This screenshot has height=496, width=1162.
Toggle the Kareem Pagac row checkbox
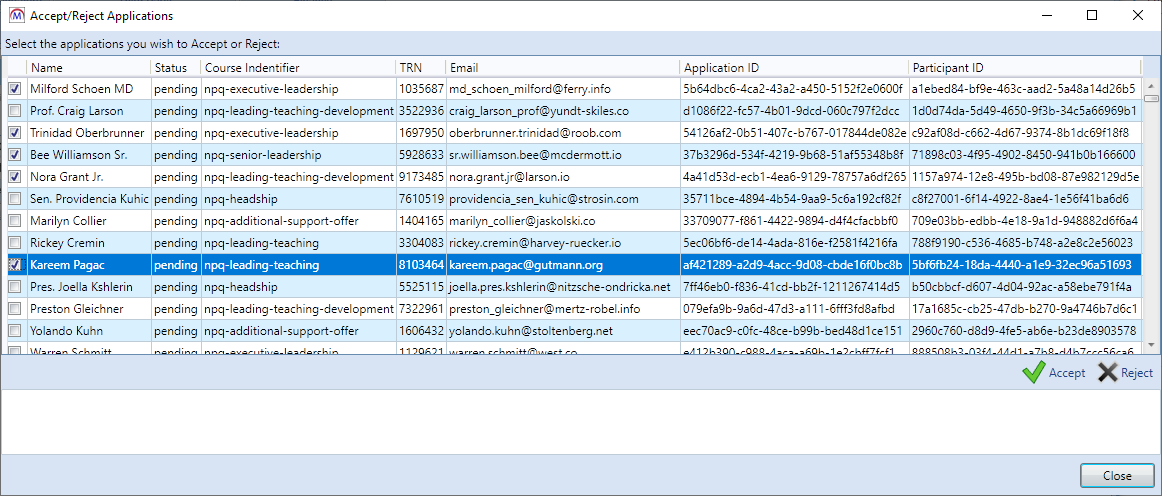(x=14, y=265)
